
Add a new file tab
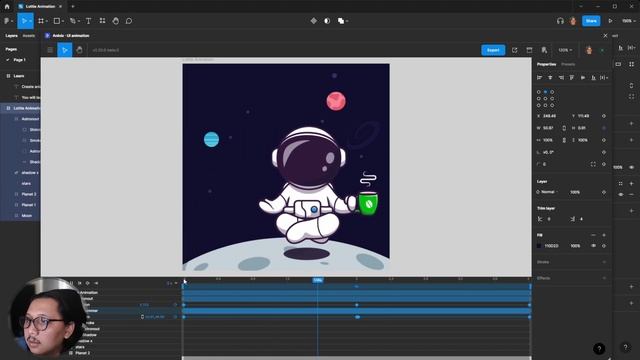pyautogui.click(x=73, y=7)
